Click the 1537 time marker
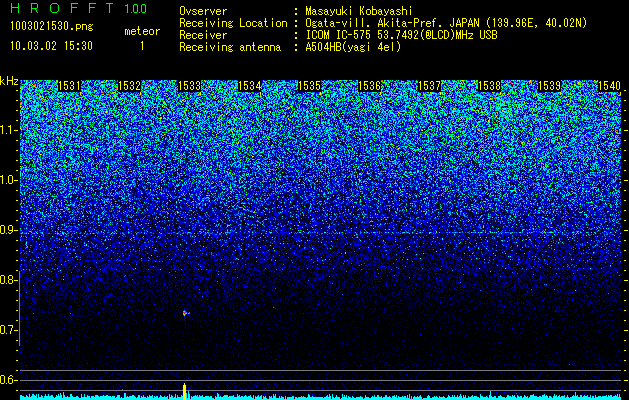Screen dimensions: 629x400 tap(429, 86)
